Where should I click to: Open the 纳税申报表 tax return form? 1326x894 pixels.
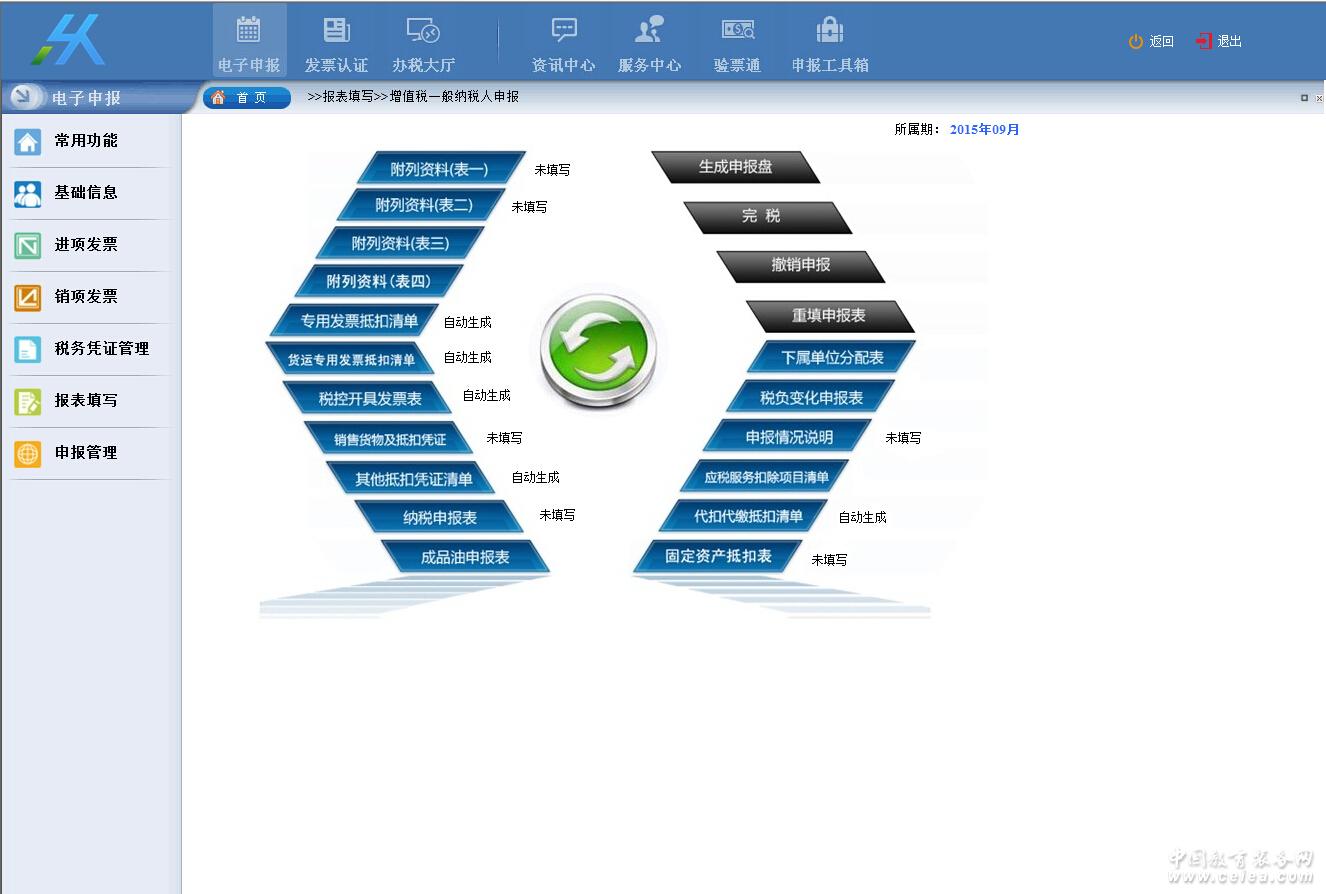(440, 517)
